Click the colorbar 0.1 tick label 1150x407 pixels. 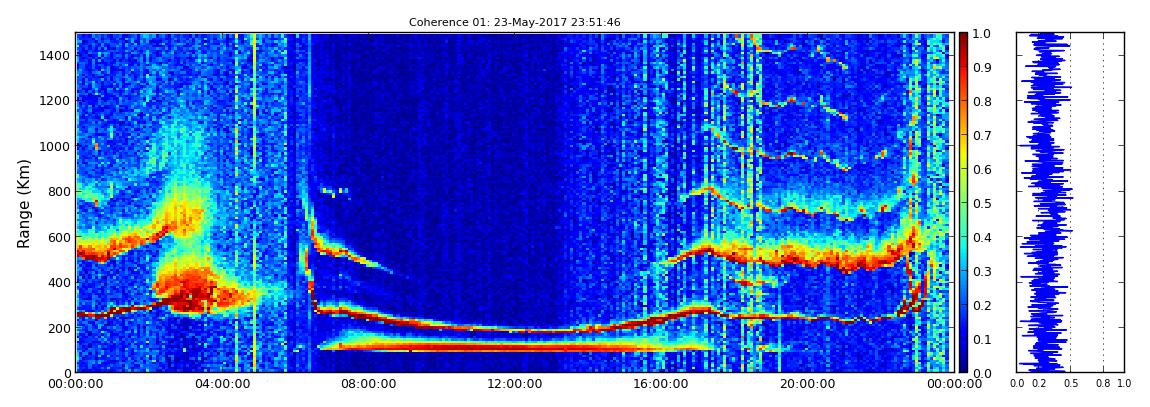click(x=982, y=339)
